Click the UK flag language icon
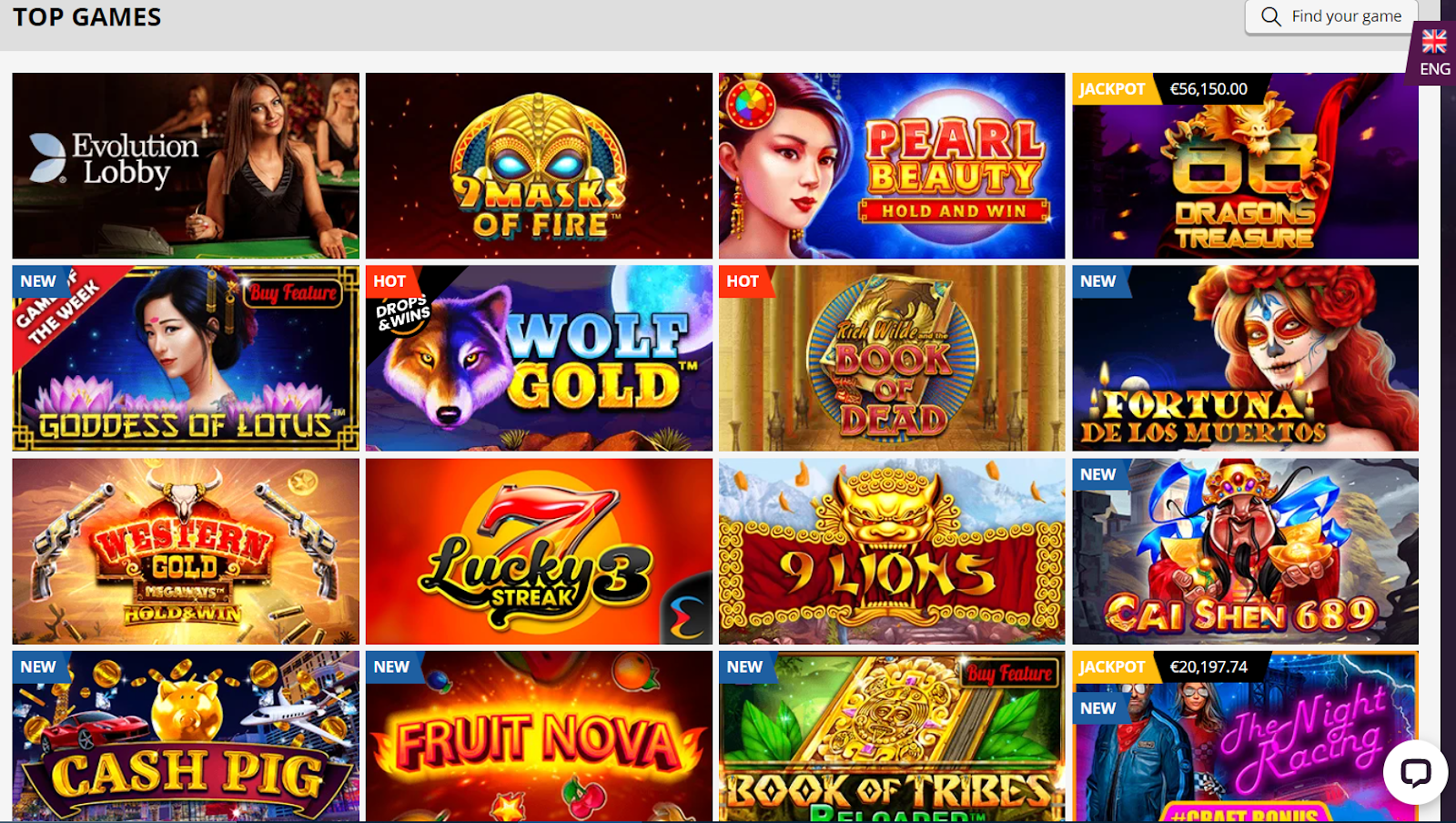The image size is (1456, 823). coord(1435,41)
